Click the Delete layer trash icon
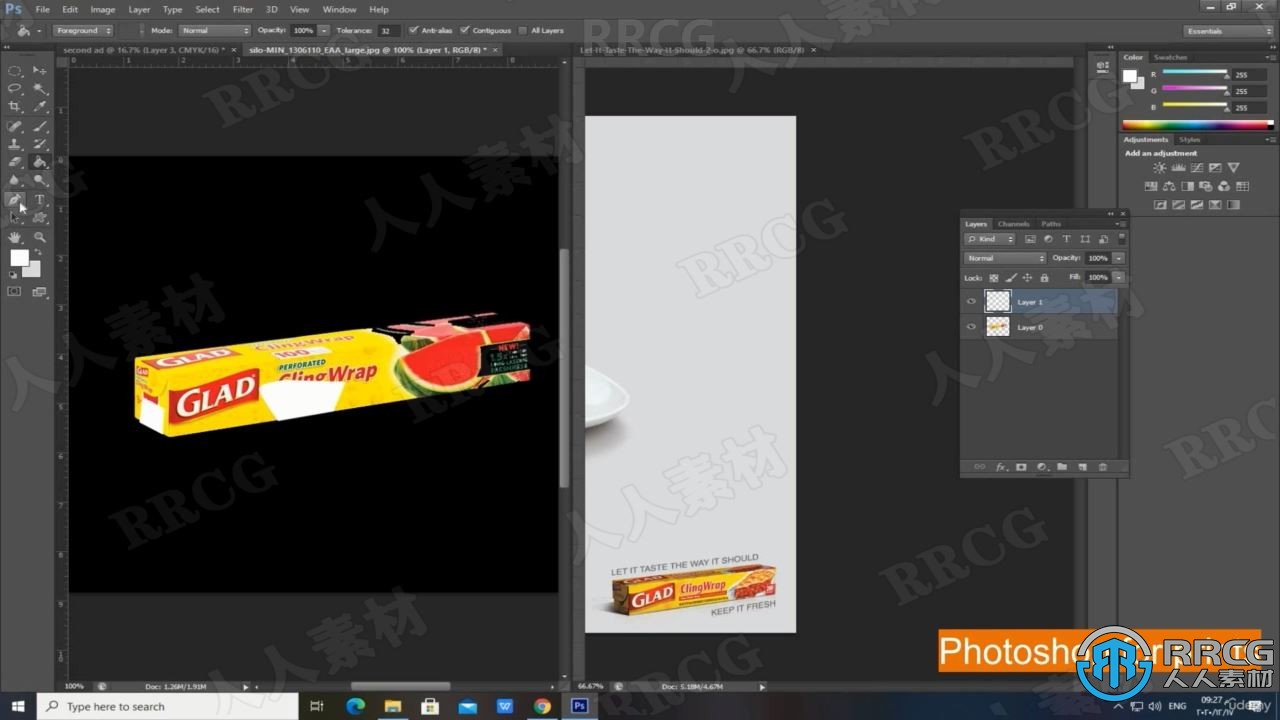The image size is (1280, 720). point(1103,467)
